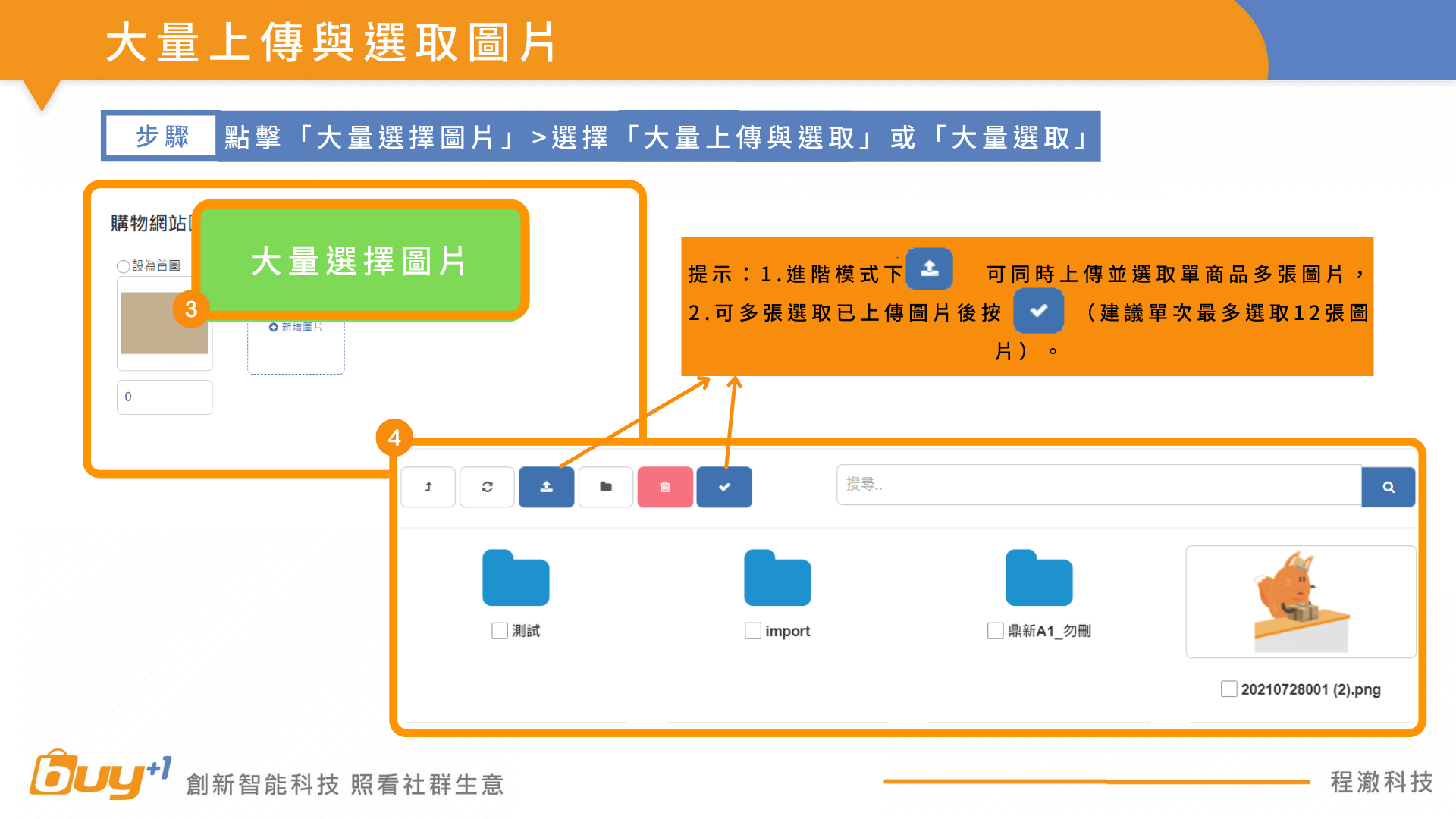Viewport: 1456px width, 819px height.
Task: Select the 設為首圖 radio button
Action: [123, 266]
